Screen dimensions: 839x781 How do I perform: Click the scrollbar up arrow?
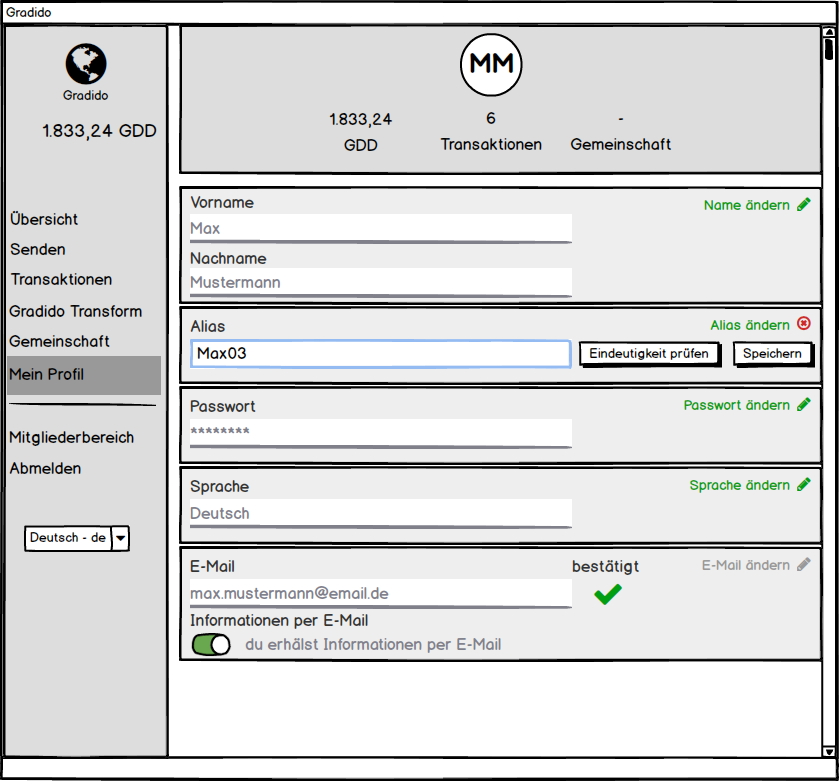pyautogui.click(x=828, y=32)
